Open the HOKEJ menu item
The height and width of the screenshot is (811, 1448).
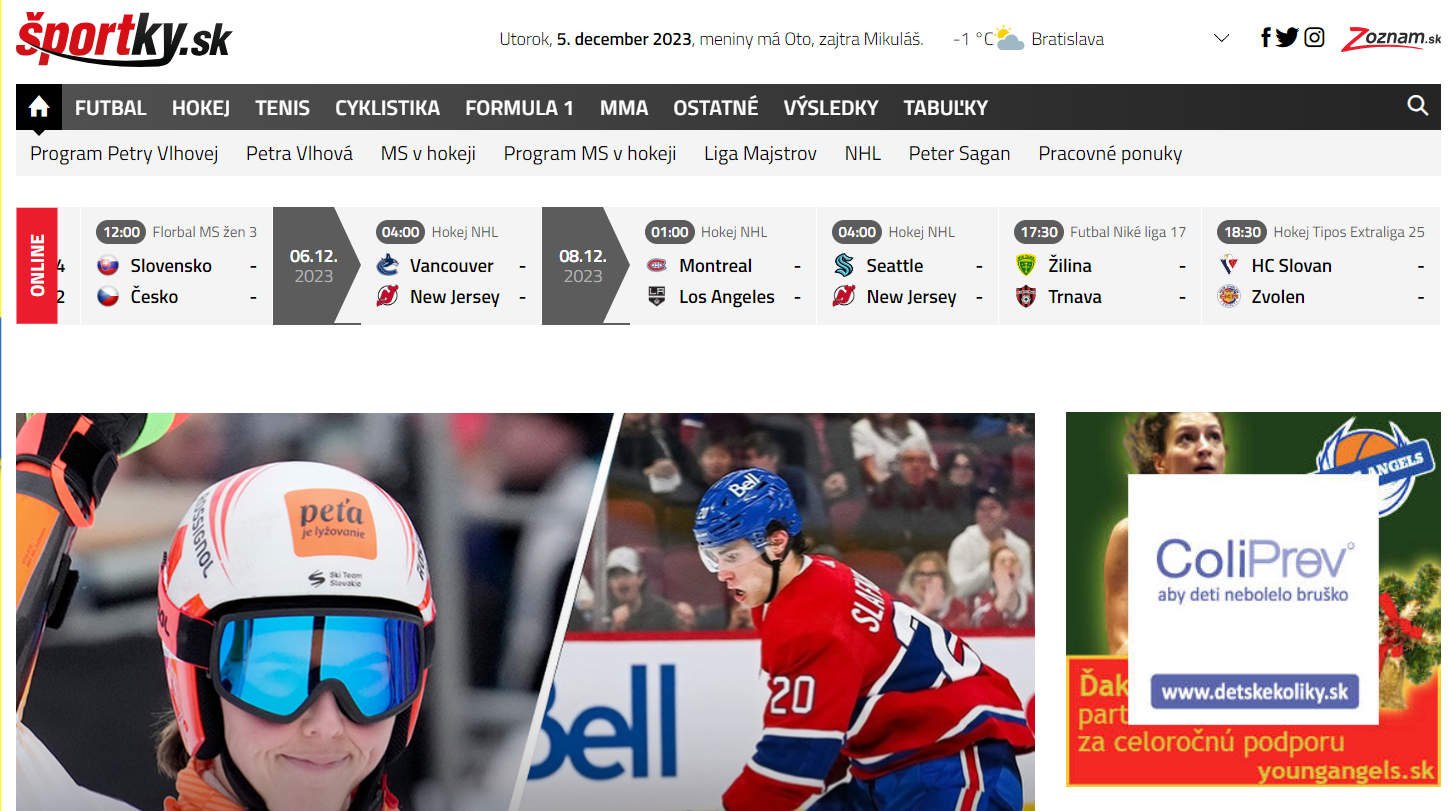tap(201, 107)
